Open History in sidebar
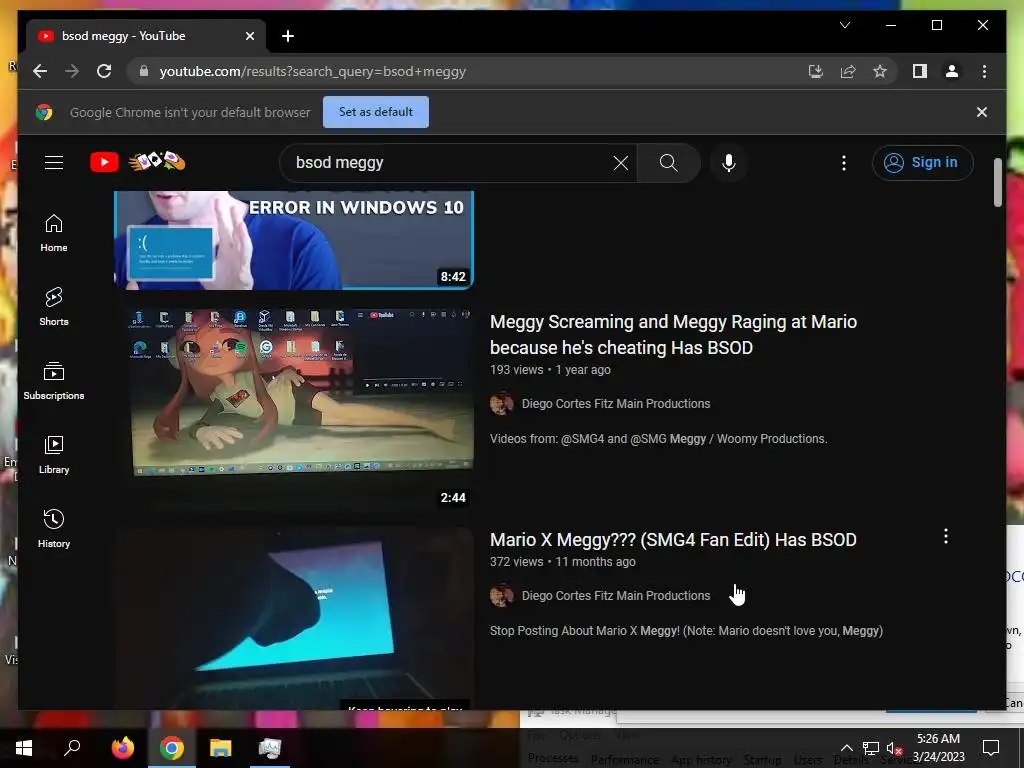The image size is (1024, 768). coord(54,529)
